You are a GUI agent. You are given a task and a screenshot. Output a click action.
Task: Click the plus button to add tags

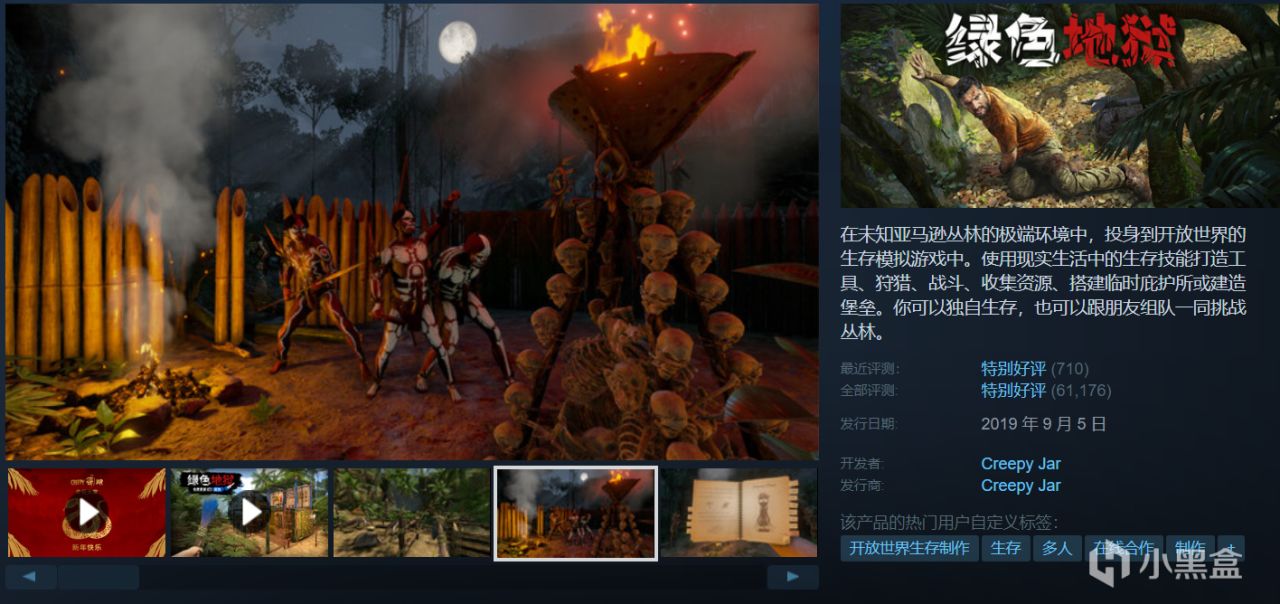pos(1231,548)
